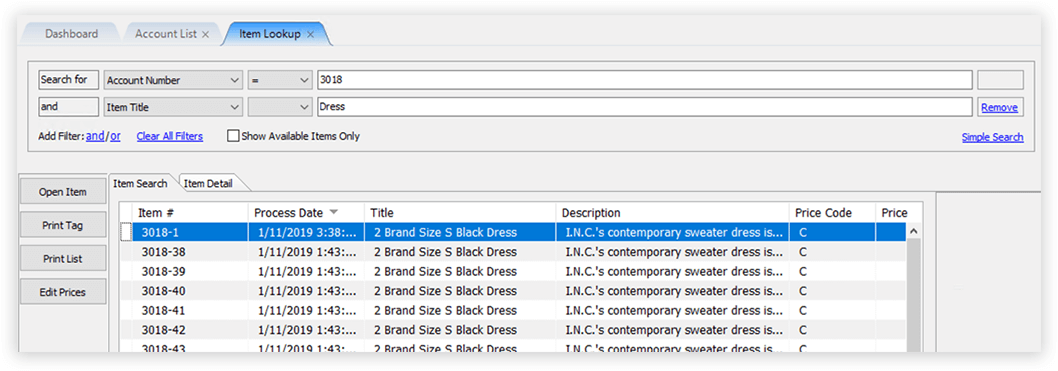Click the Open Item button
Image resolution: width=1058 pixels, height=371 pixels.
(x=63, y=192)
